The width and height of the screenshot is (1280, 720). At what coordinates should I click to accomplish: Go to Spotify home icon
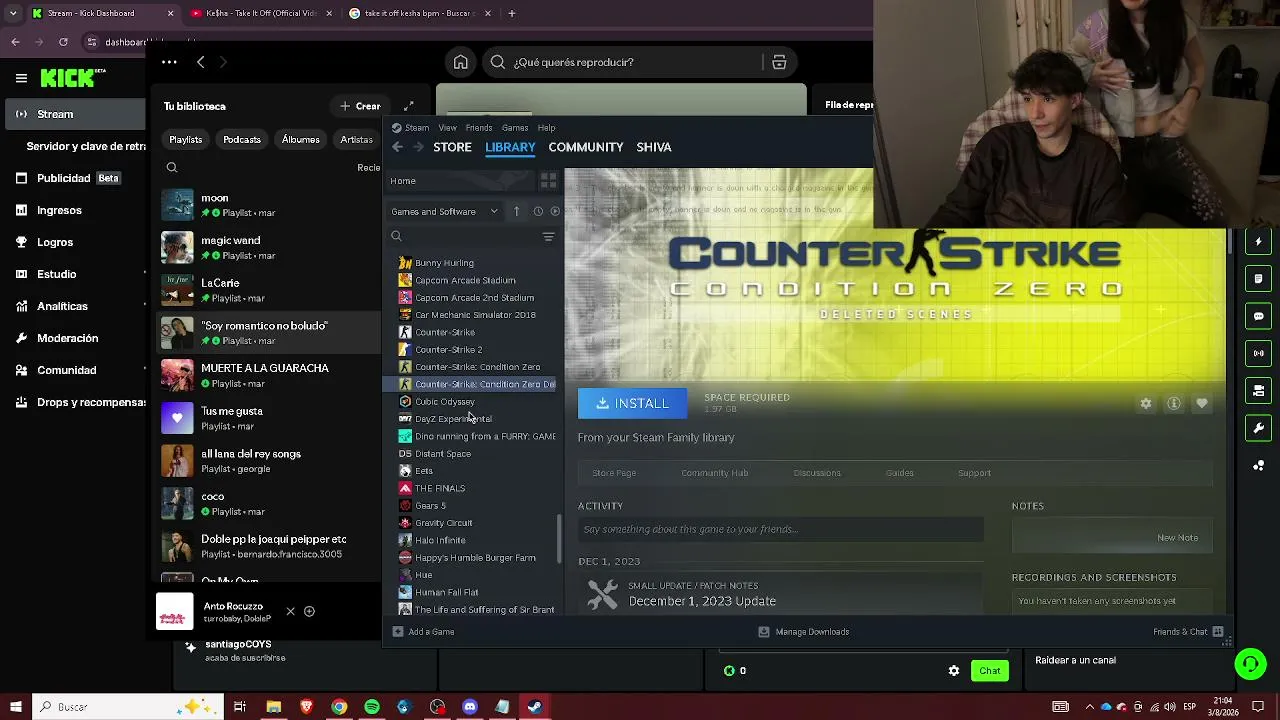click(x=461, y=62)
